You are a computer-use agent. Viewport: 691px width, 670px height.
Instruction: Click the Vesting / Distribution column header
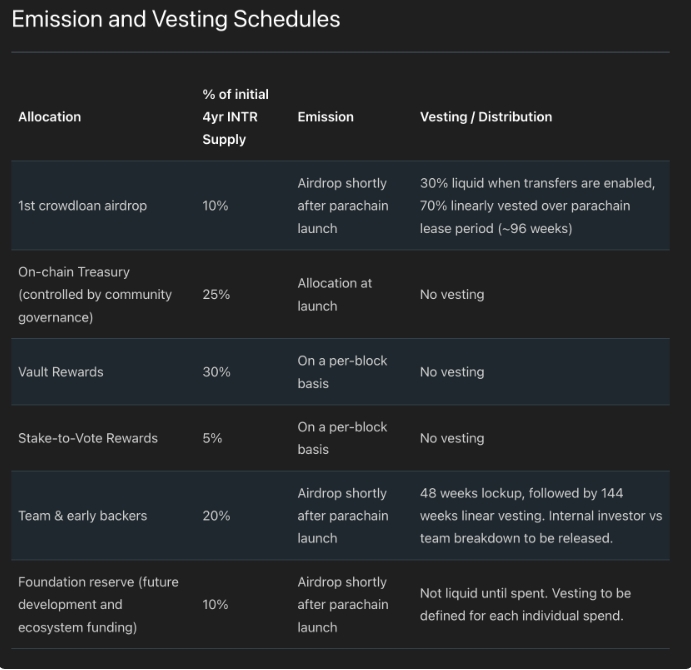tap(486, 117)
